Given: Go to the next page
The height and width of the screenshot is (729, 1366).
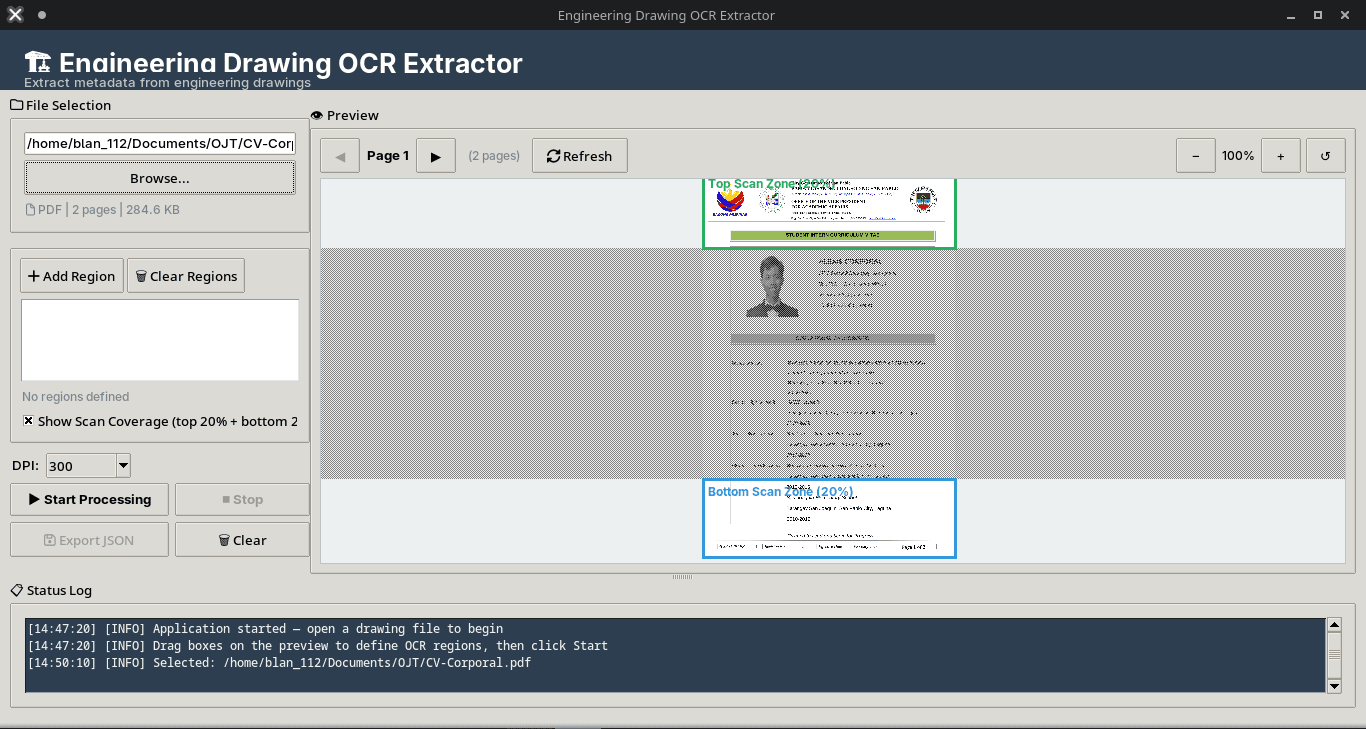Looking at the screenshot, I should pyautogui.click(x=435, y=156).
